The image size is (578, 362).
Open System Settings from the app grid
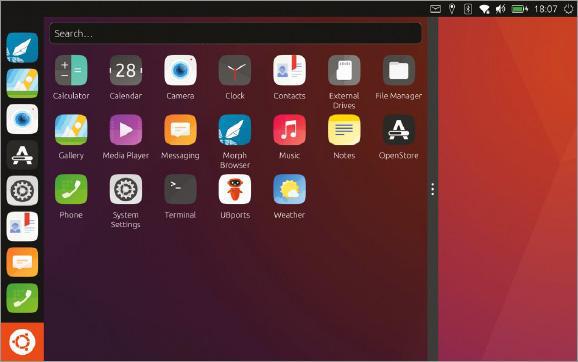126,189
